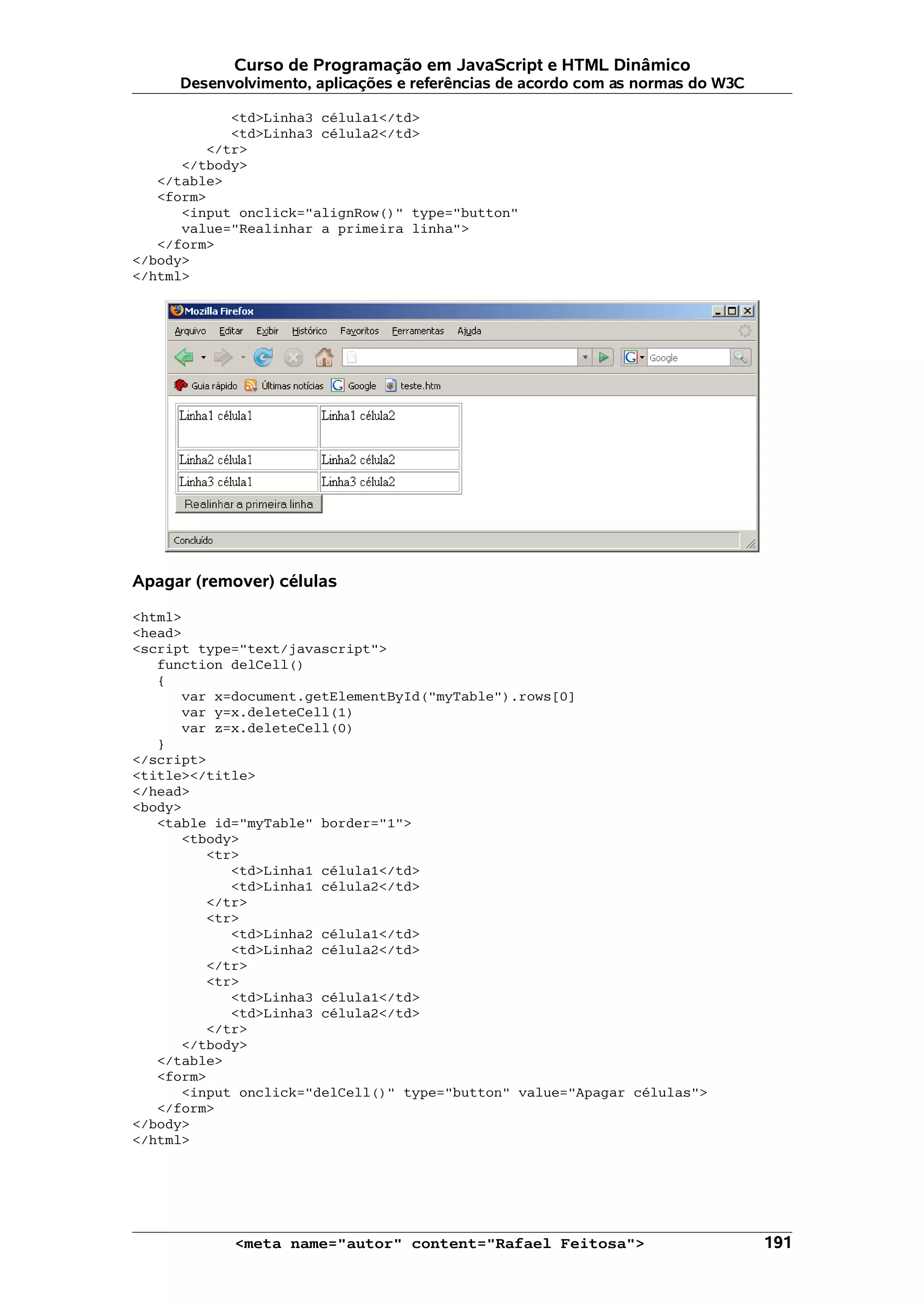Image resolution: width=924 pixels, height=1308 pixels.
Task: Click the blue Reload page icon
Action: point(263,357)
